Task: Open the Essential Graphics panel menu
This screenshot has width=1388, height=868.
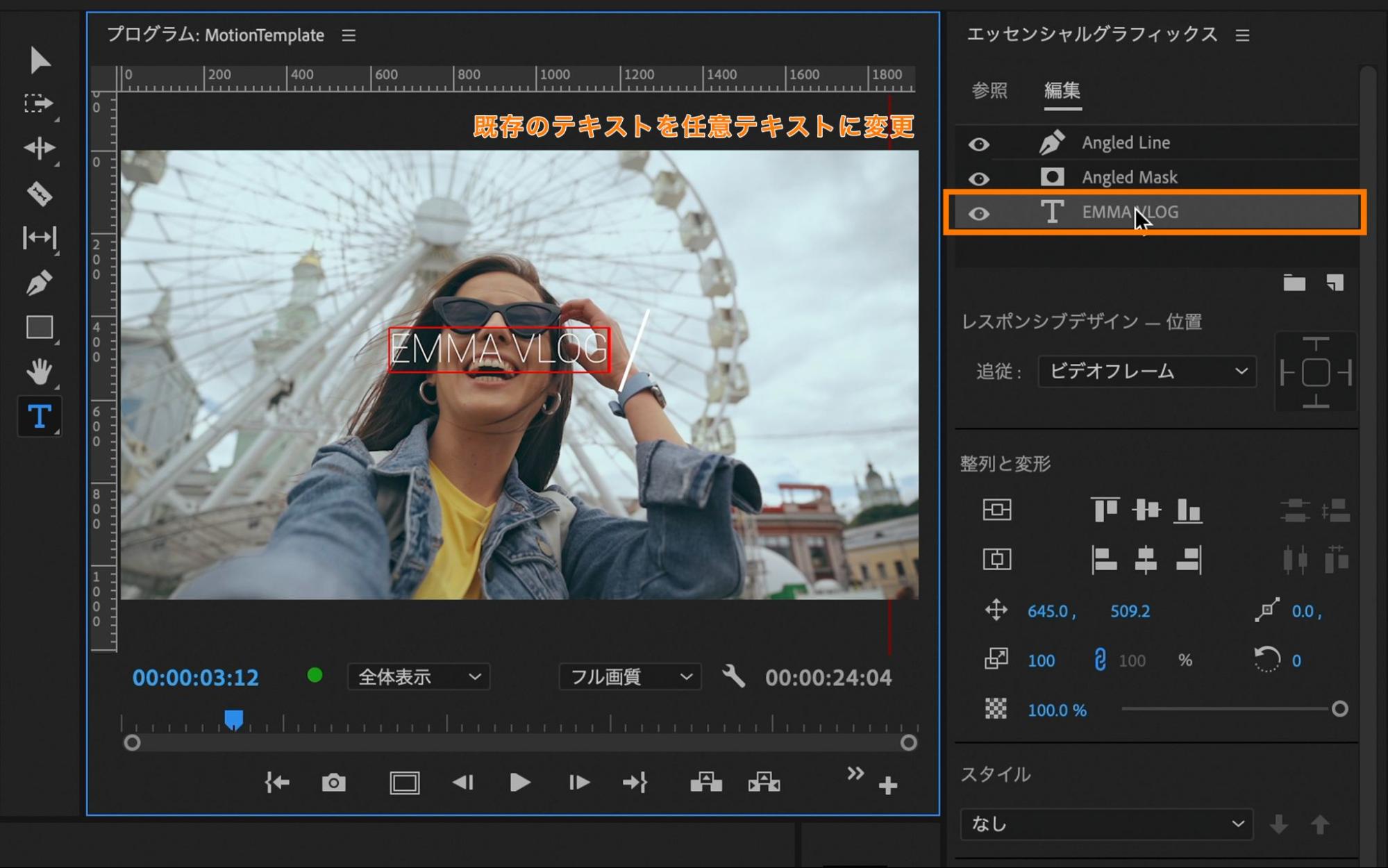Action: click(x=1243, y=35)
